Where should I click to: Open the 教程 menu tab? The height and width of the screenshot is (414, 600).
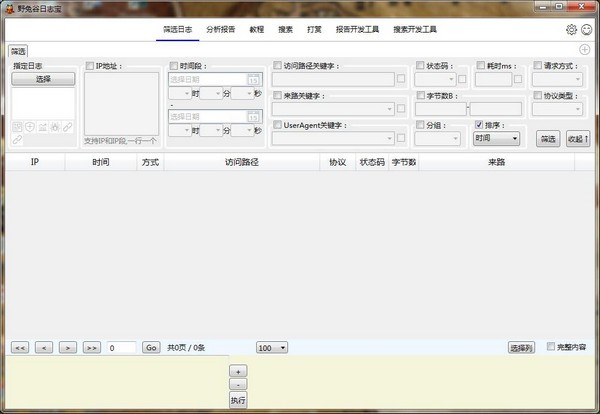pyautogui.click(x=257, y=29)
